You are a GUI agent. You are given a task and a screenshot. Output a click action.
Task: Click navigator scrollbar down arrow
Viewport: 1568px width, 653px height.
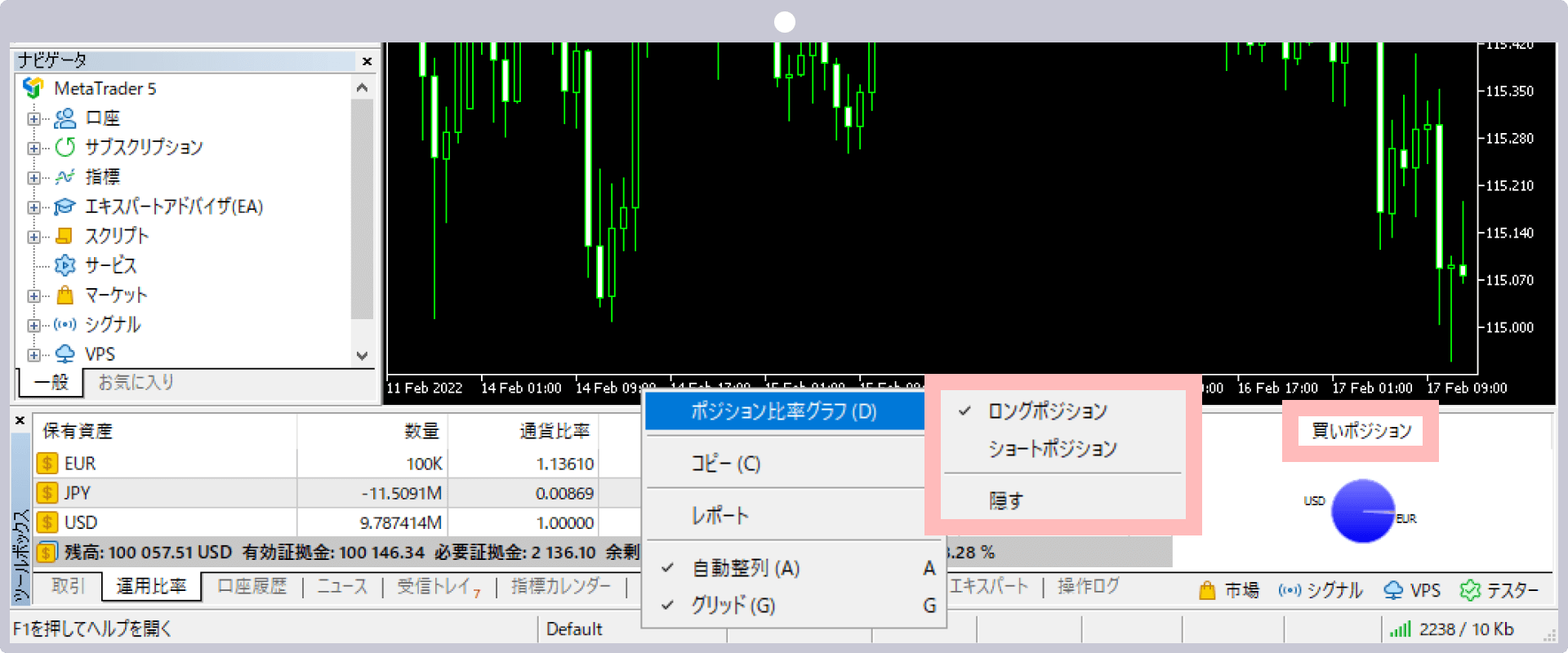[x=362, y=356]
